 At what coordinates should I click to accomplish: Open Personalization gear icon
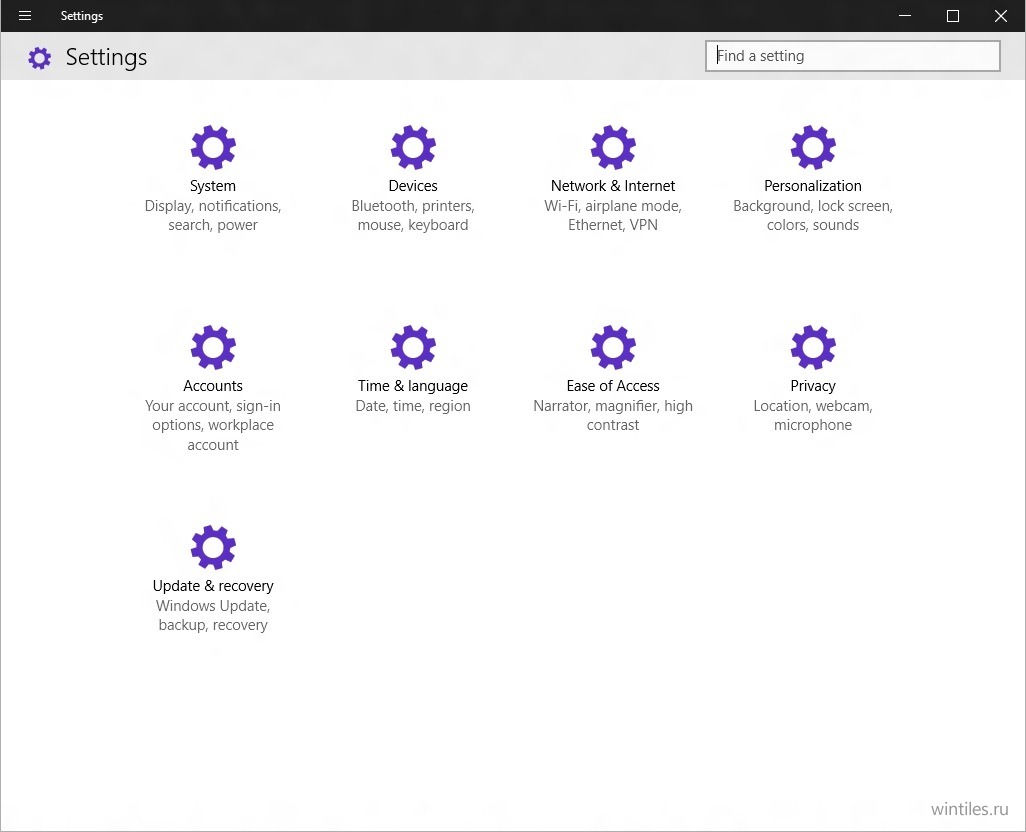pos(813,147)
